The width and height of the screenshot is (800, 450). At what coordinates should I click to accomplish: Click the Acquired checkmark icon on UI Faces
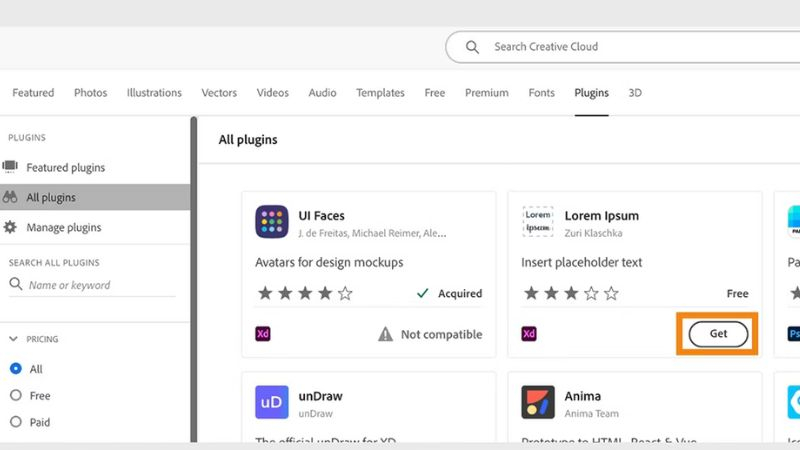[x=422, y=293]
